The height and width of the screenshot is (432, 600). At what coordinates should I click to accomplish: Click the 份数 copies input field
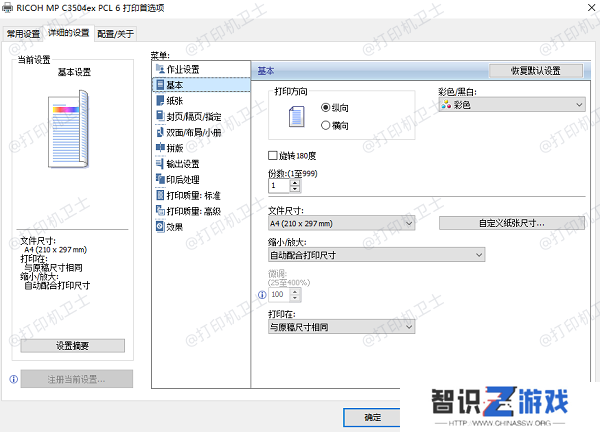click(x=279, y=186)
